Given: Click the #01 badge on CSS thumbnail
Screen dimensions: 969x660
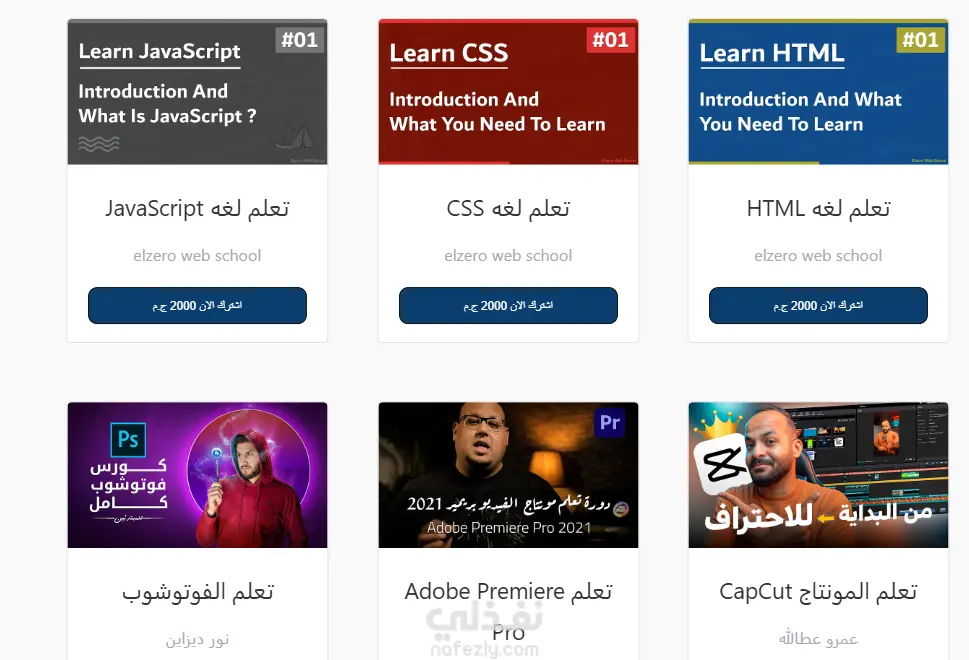Looking at the screenshot, I should coord(610,40).
